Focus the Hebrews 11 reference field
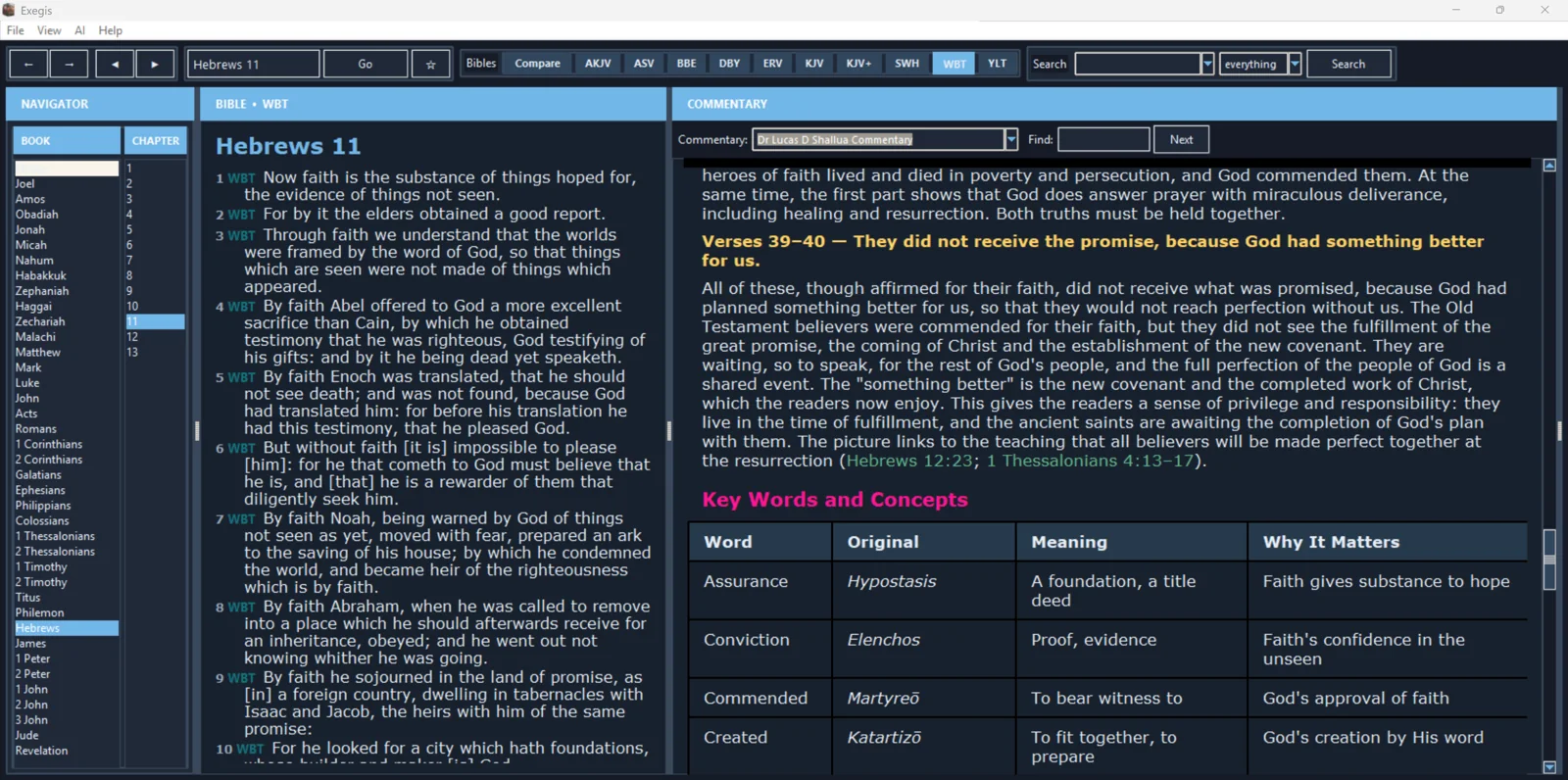The image size is (1568, 780). point(254,64)
